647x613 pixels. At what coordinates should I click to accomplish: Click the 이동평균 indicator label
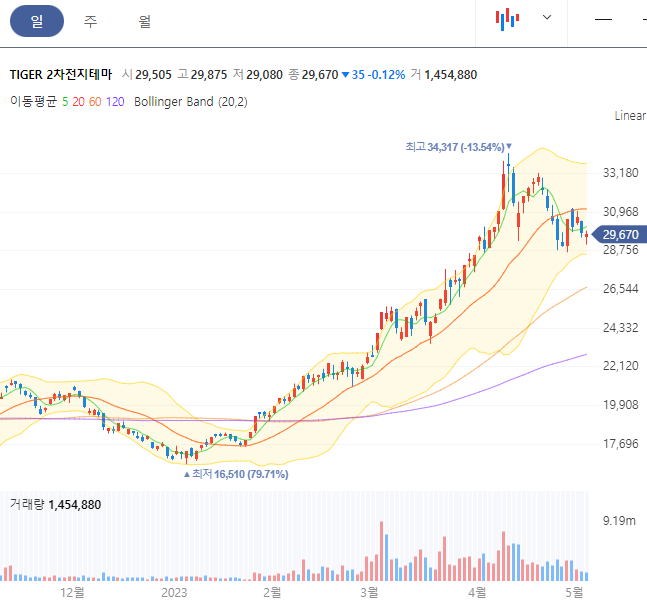point(33,101)
